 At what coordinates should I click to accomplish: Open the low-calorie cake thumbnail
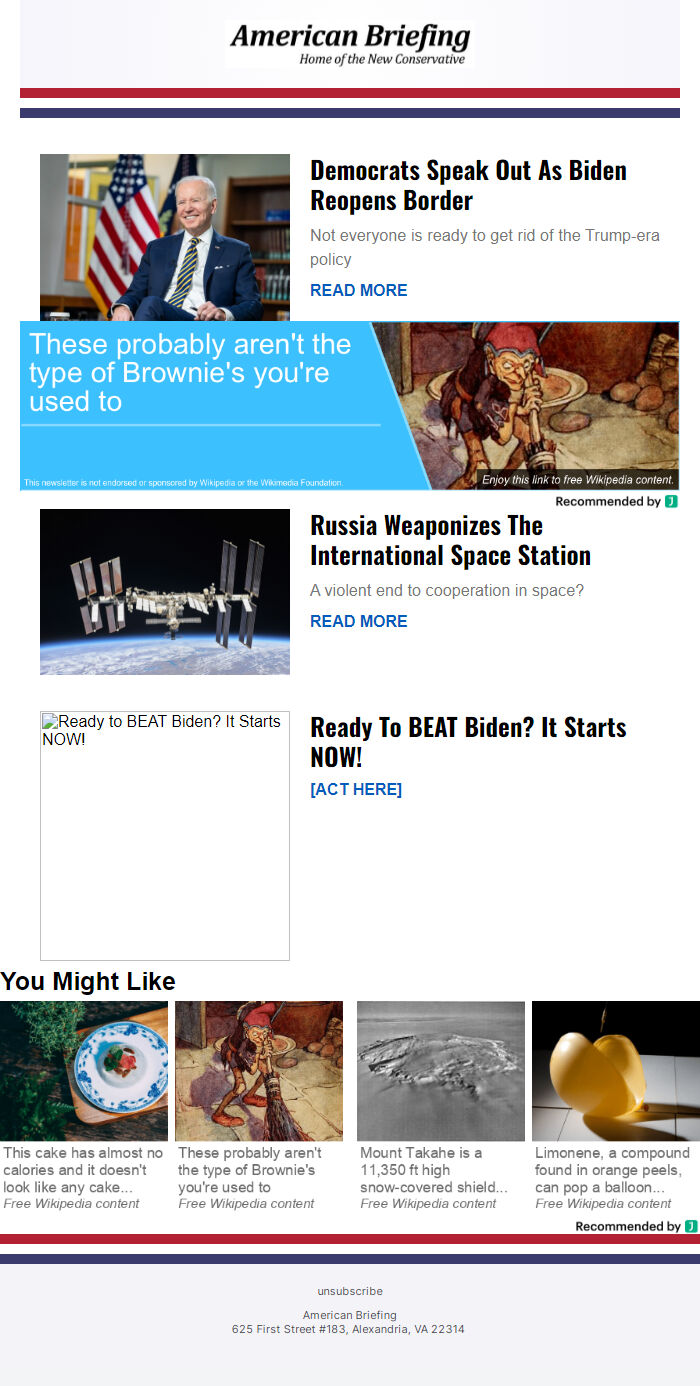tap(84, 1071)
